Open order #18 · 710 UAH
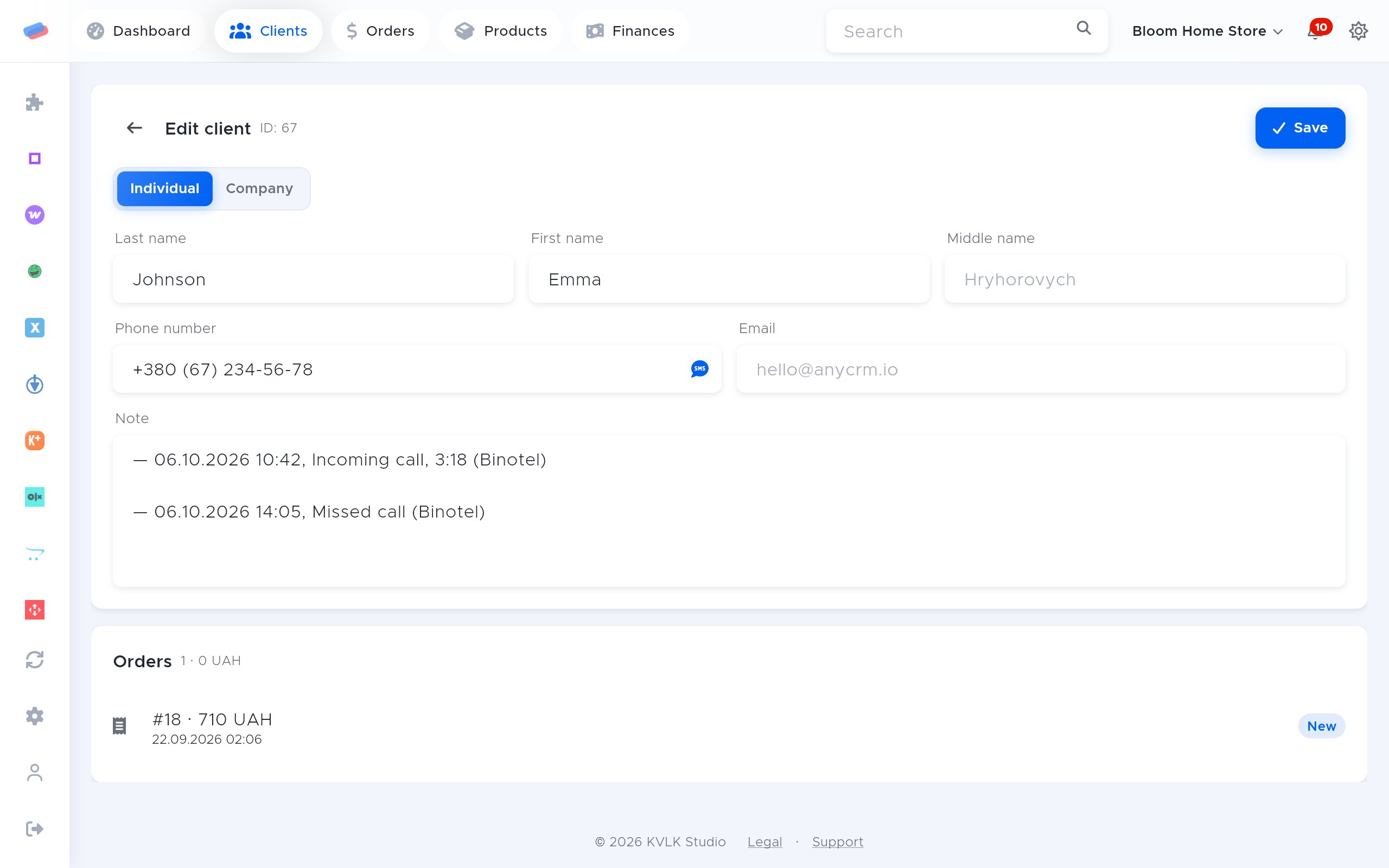 [x=729, y=727]
